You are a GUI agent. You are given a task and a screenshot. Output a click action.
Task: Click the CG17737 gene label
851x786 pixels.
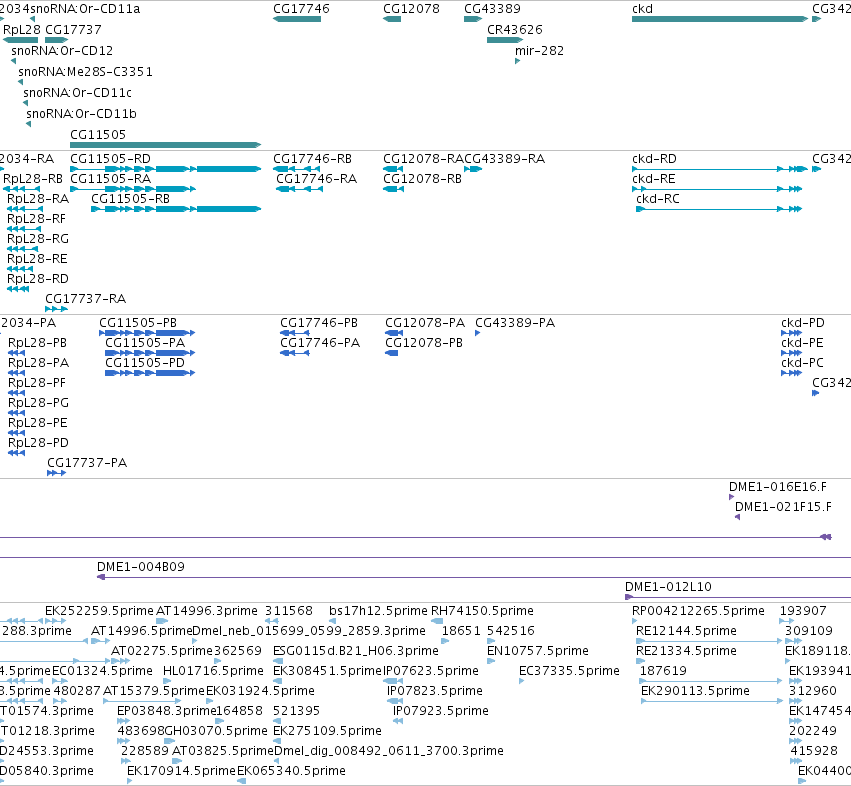(x=73, y=29)
